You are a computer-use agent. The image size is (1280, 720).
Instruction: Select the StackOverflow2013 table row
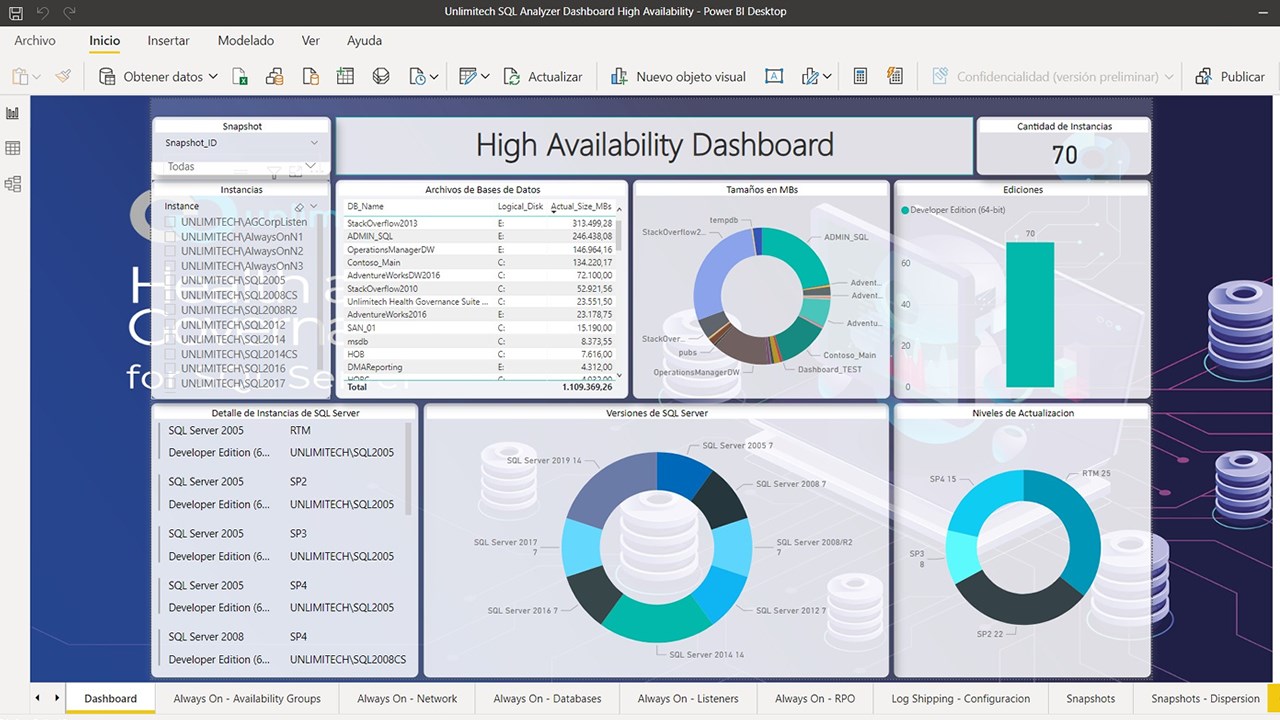pos(479,223)
